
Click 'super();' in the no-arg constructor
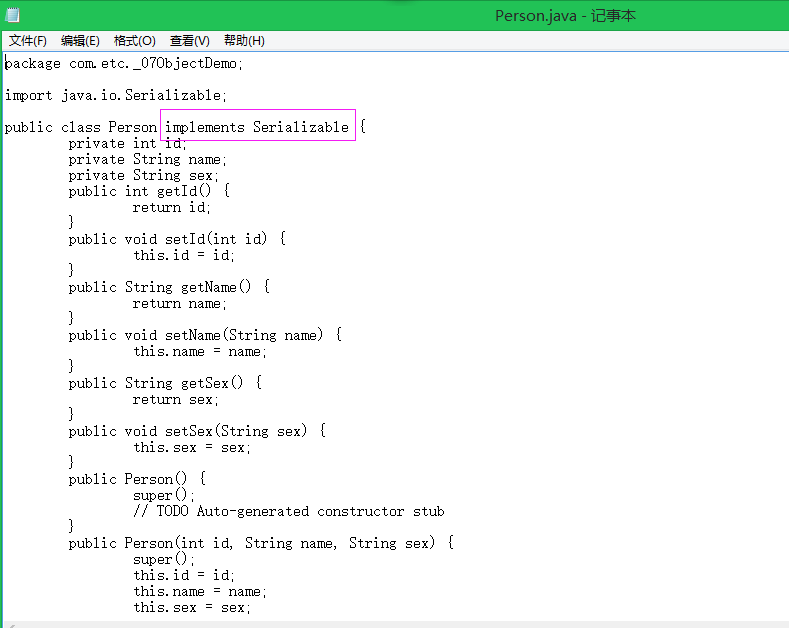[164, 495]
